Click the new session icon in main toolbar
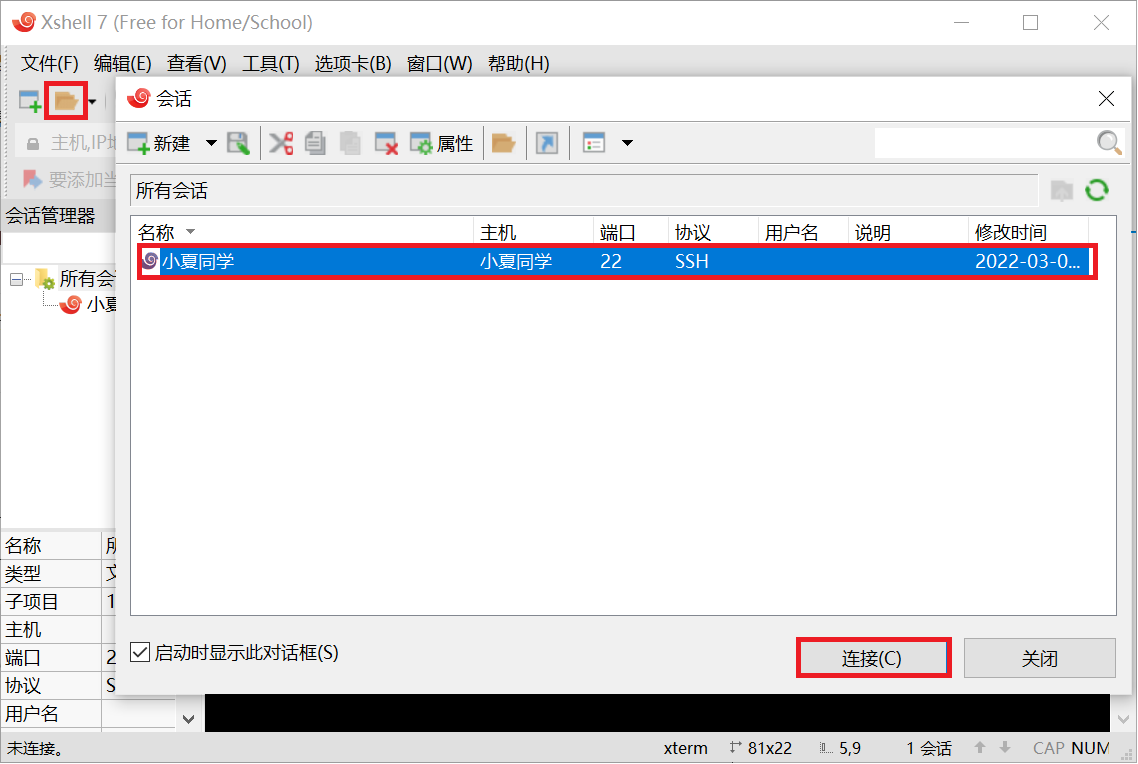1138x764 pixels. (x=30, y=101)
